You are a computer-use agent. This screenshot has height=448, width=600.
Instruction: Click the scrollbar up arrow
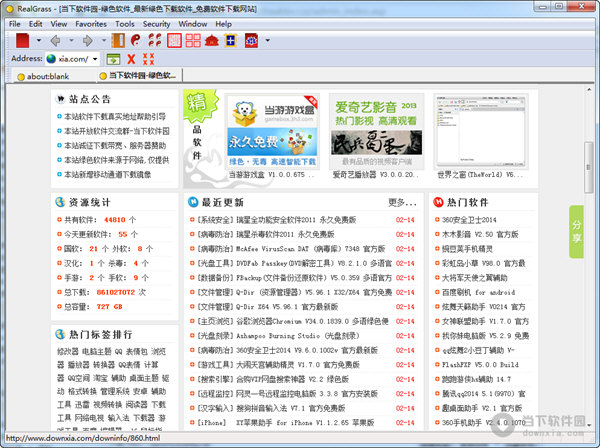pos(589,90)
